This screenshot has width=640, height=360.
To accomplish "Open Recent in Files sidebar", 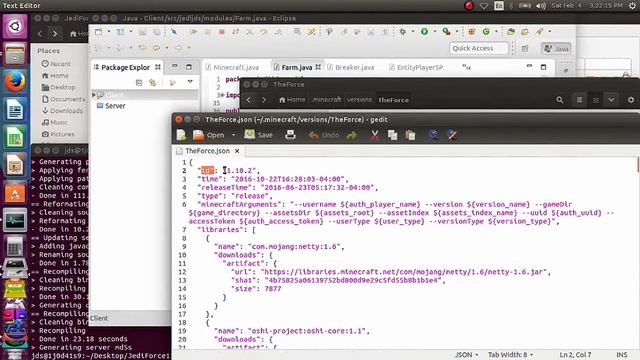I will tap(56, 64).
